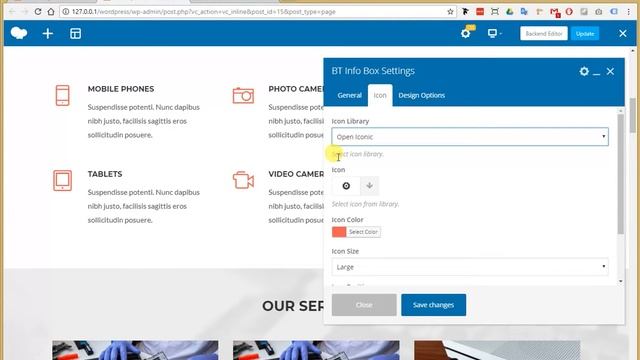This screenshot has height=360, width=640.
Task: Open responsive preview device dropdown
Action: [494, 33]
